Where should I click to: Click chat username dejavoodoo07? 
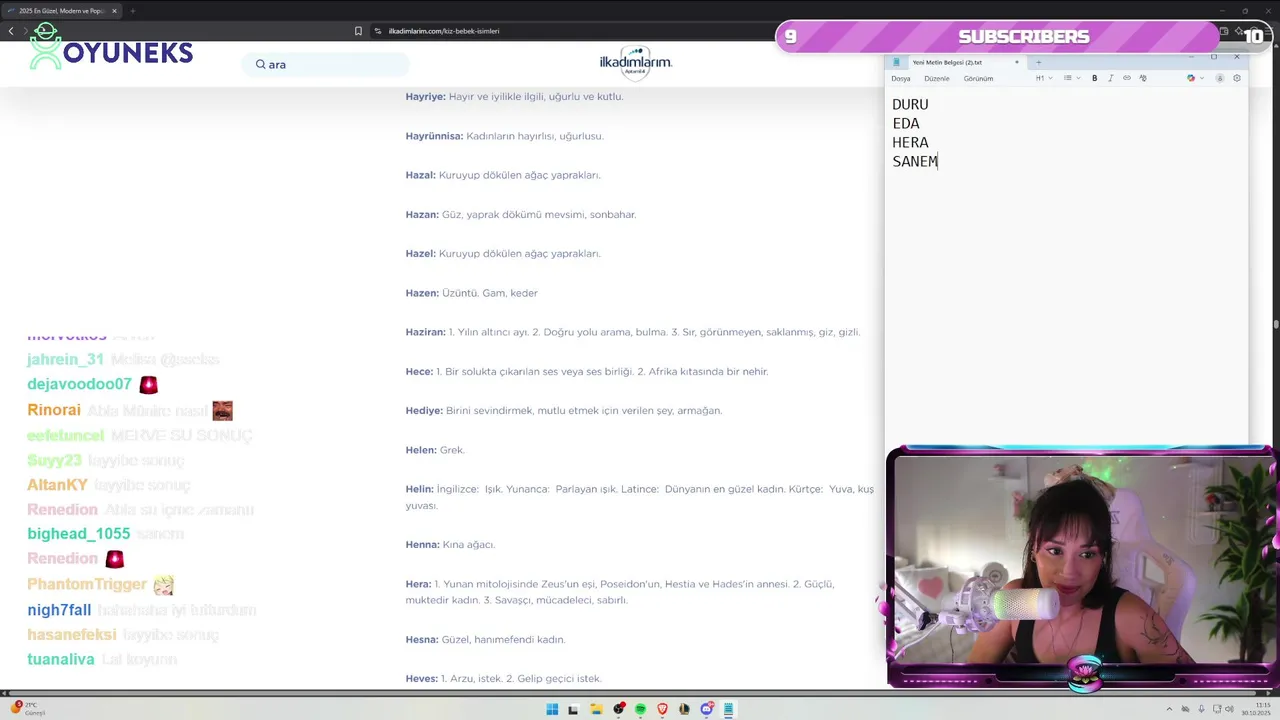pos(79,384)
